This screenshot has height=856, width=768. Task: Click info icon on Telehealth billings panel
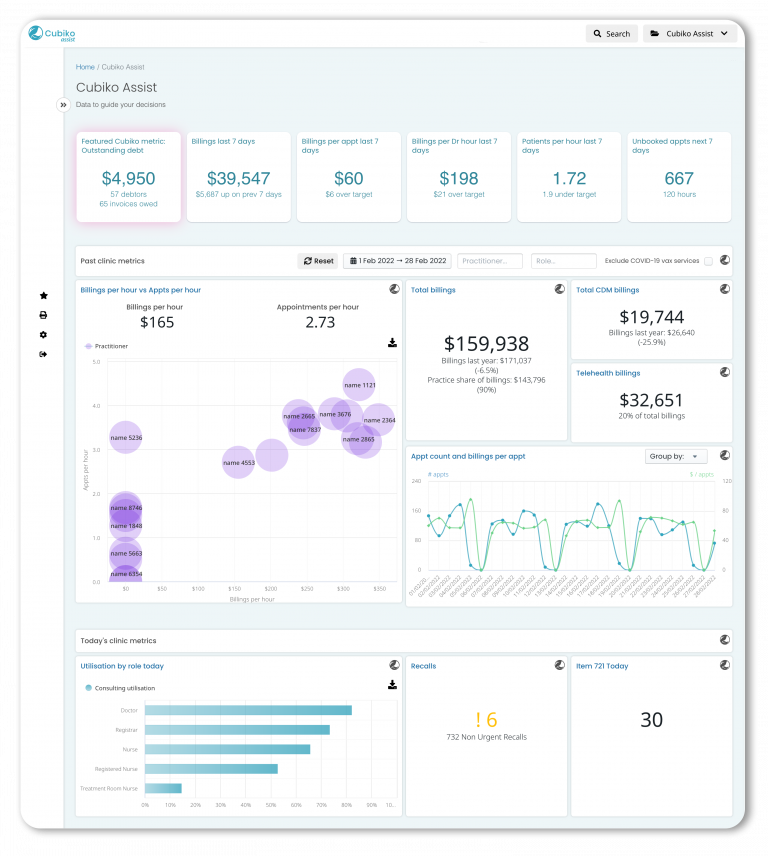725,372
